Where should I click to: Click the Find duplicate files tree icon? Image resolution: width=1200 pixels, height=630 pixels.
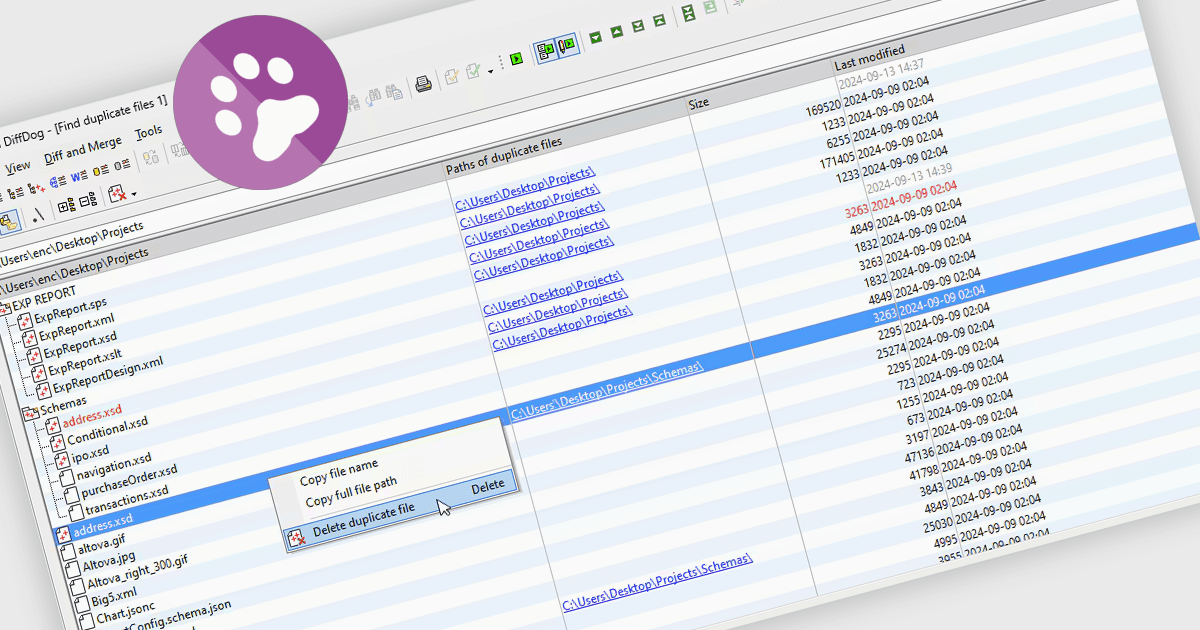point(36,188)
